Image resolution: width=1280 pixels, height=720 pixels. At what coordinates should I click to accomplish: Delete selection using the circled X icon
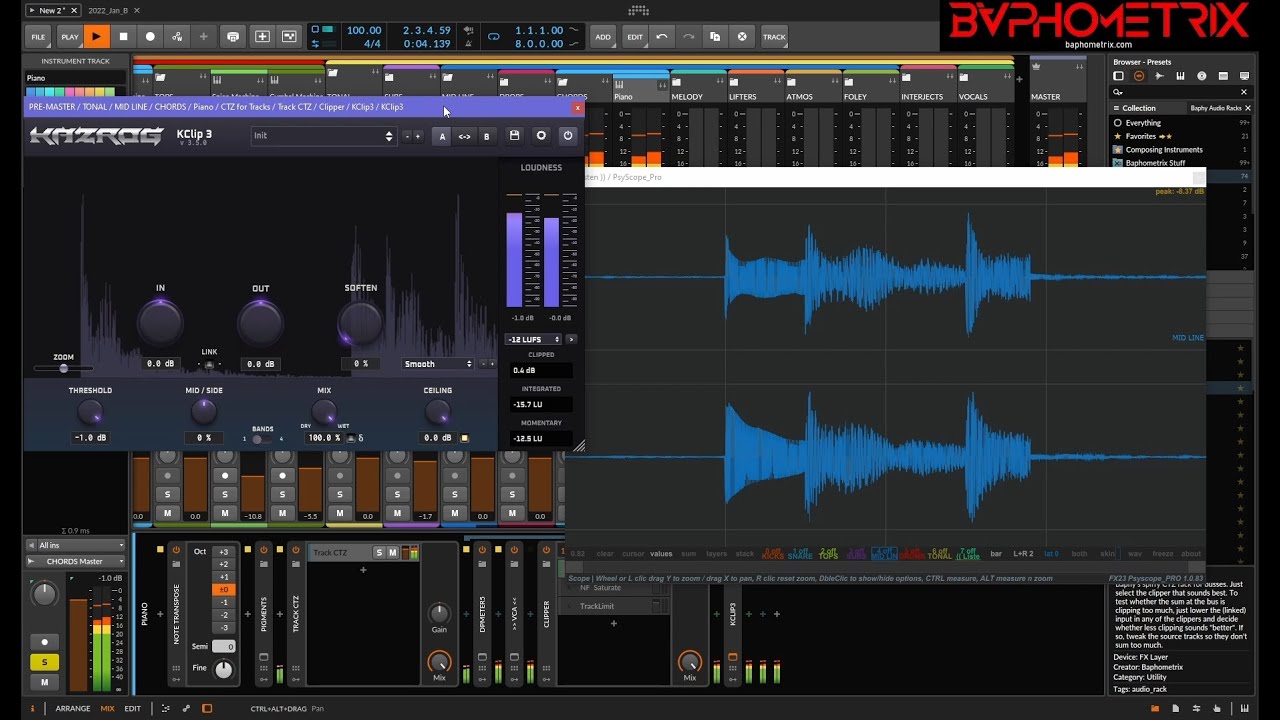(x=741, y=37)
